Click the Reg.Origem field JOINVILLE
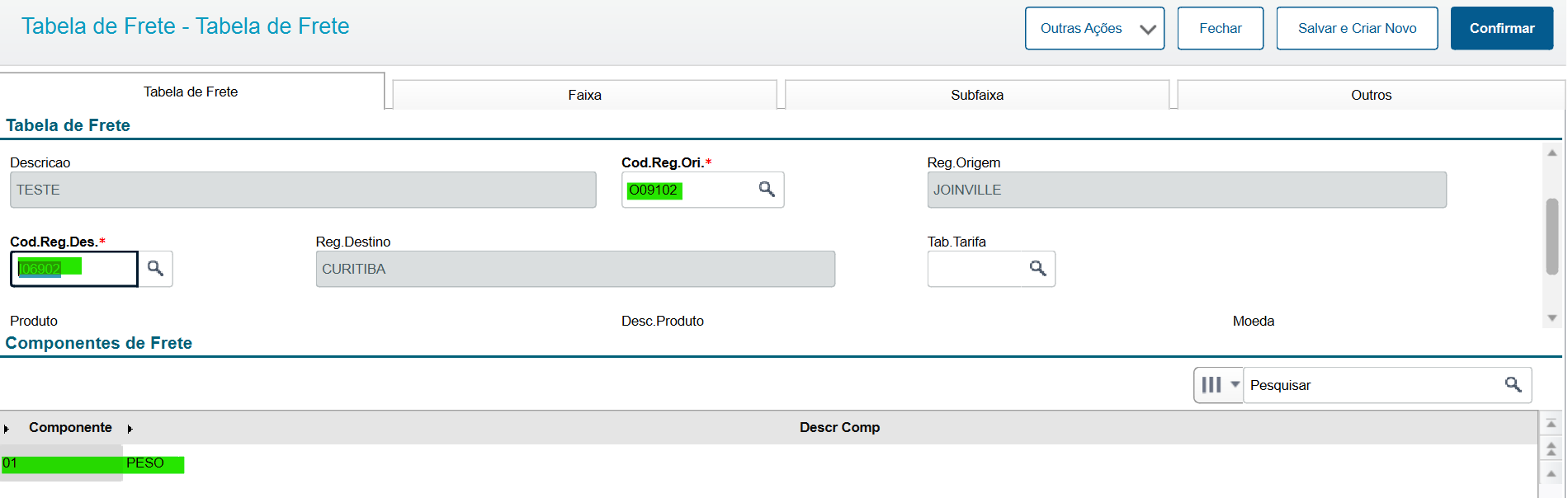This screenshot has width=1568, height=498. [x=1186, y=190]
